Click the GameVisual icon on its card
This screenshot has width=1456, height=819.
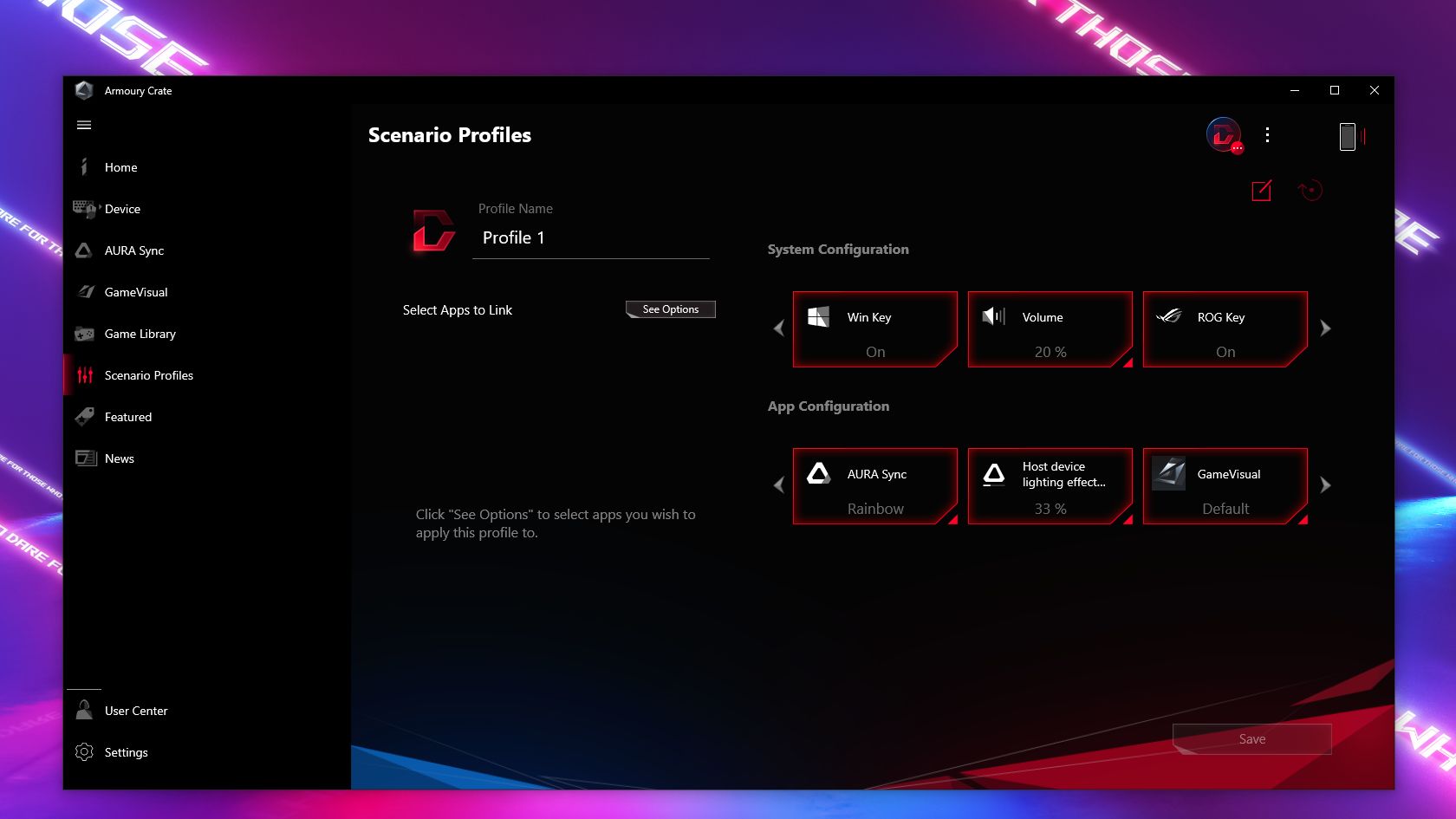pyautogui.click(x=1168, y=473)
